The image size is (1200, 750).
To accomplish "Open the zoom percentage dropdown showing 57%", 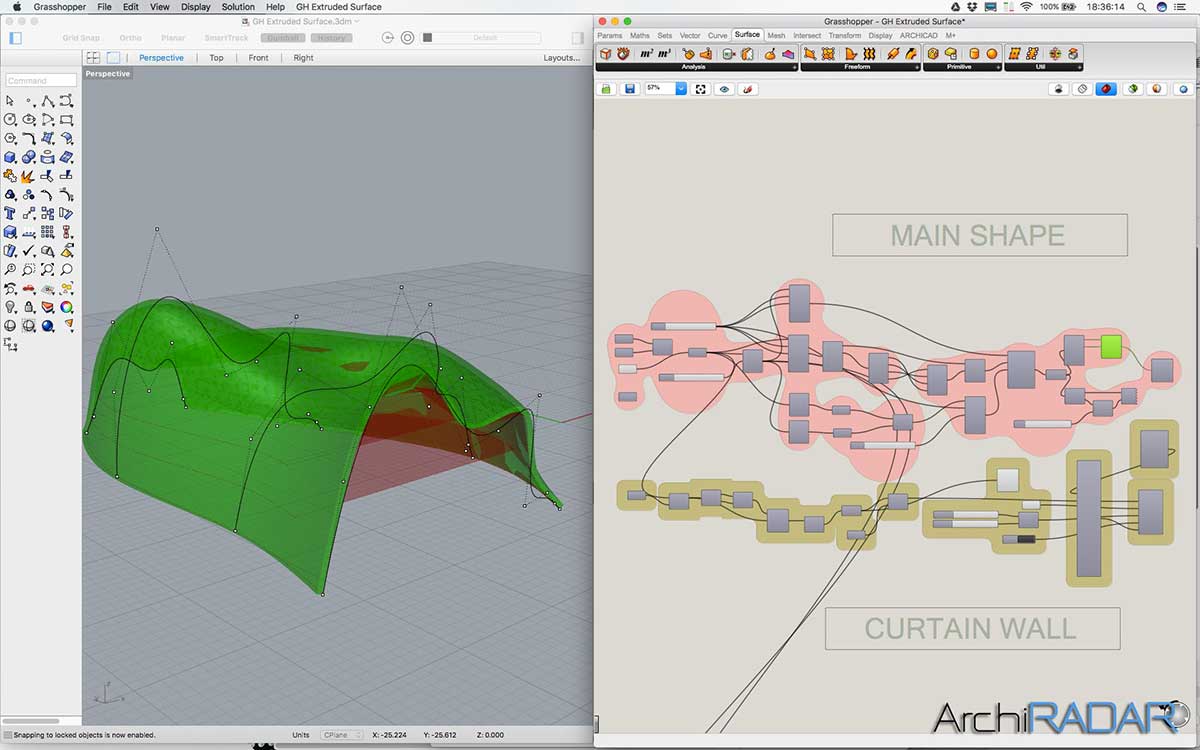I will point(681,88).
